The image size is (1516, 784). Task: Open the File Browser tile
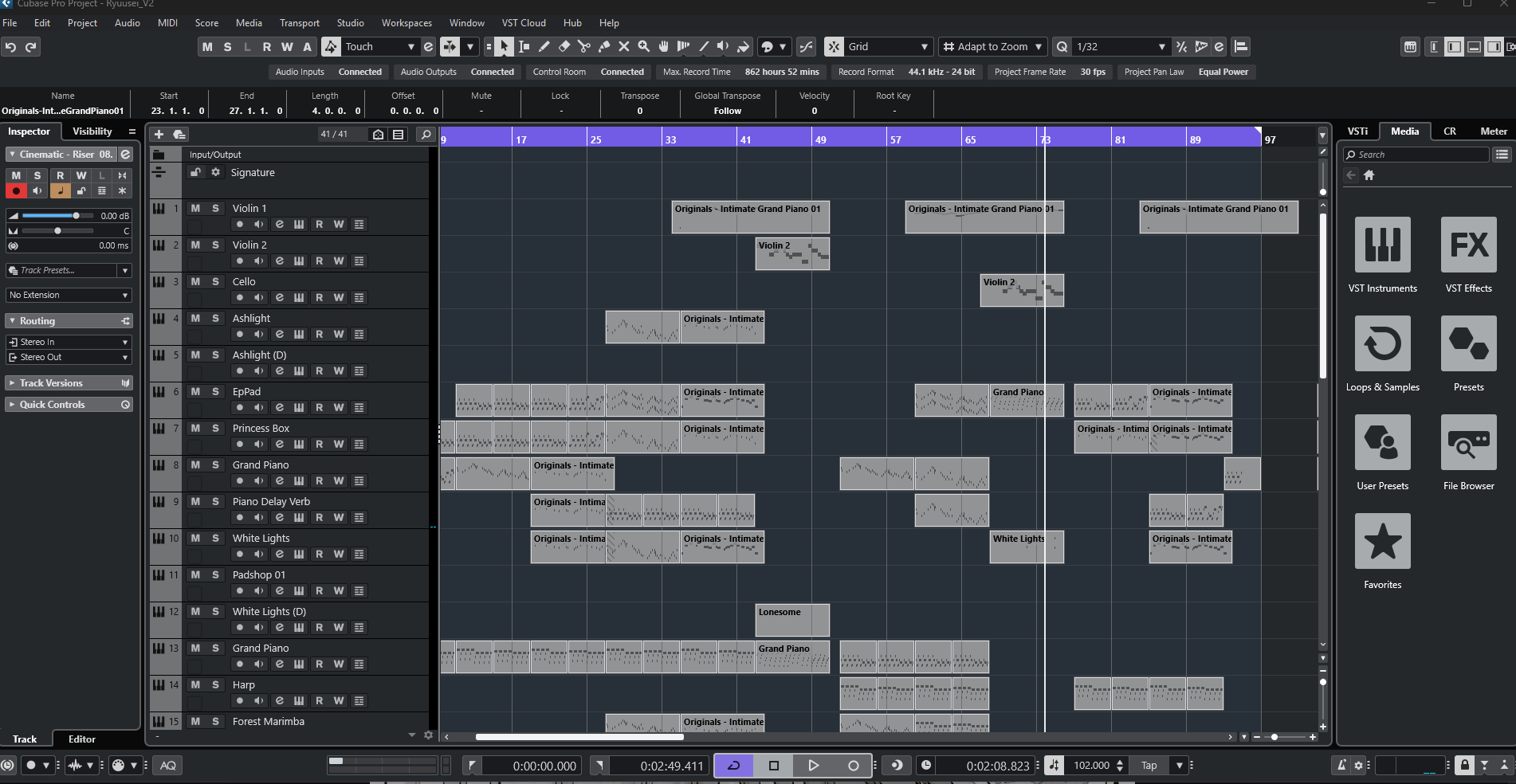pos(1468,442)
